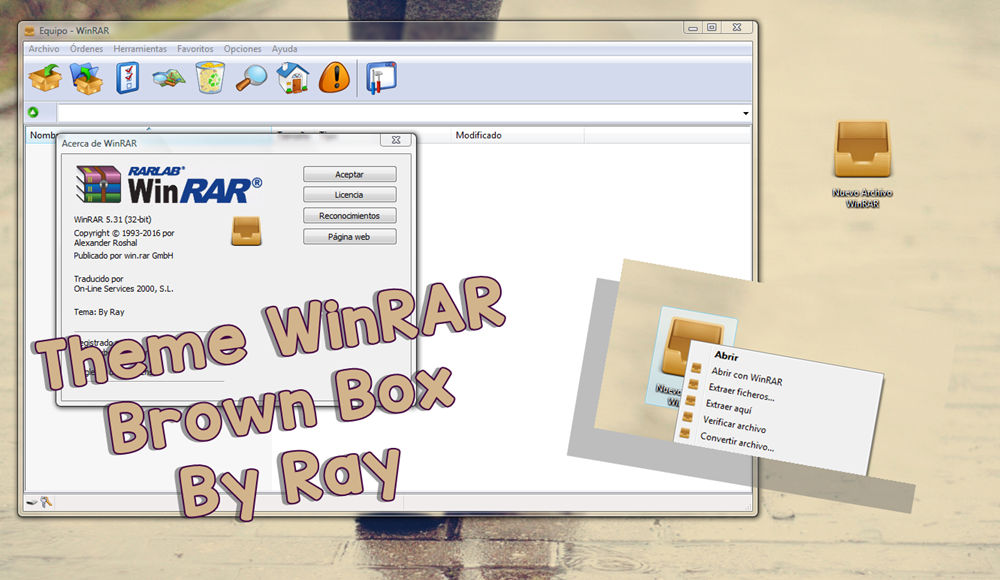Open the Find files magnifier tool

[x=251, y=78]
